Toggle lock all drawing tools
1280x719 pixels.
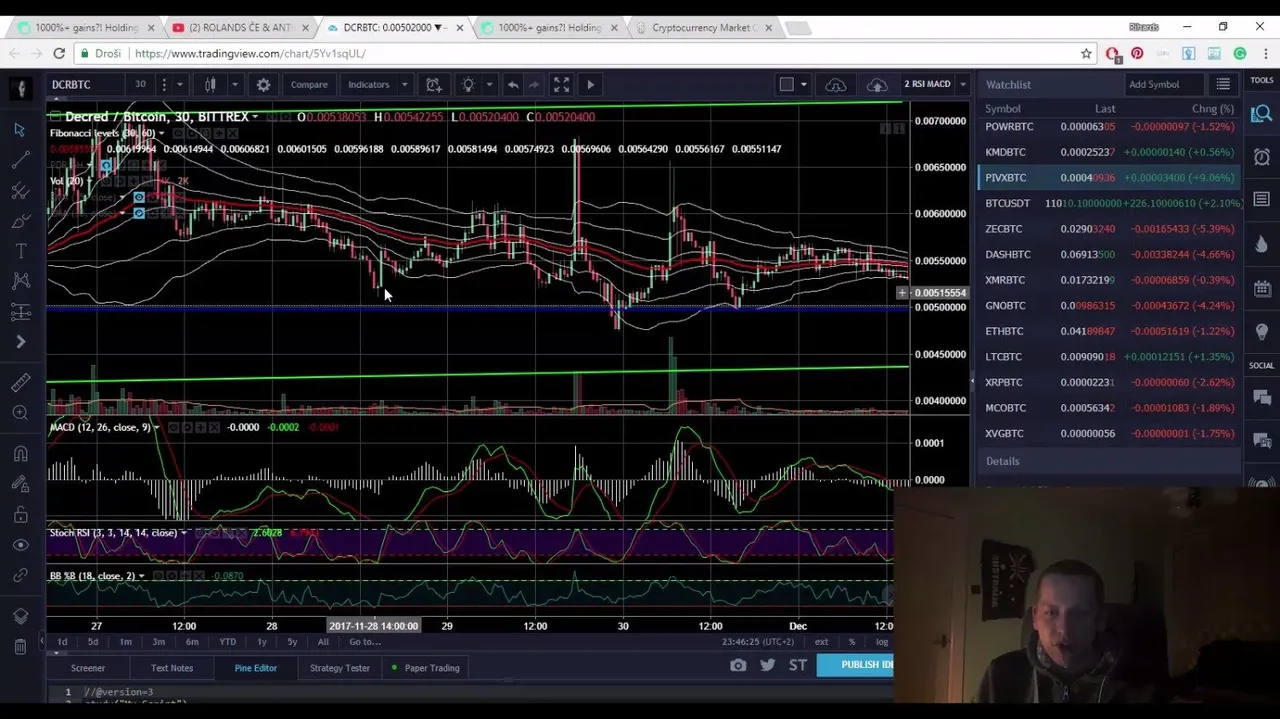(x=20, y=515)
